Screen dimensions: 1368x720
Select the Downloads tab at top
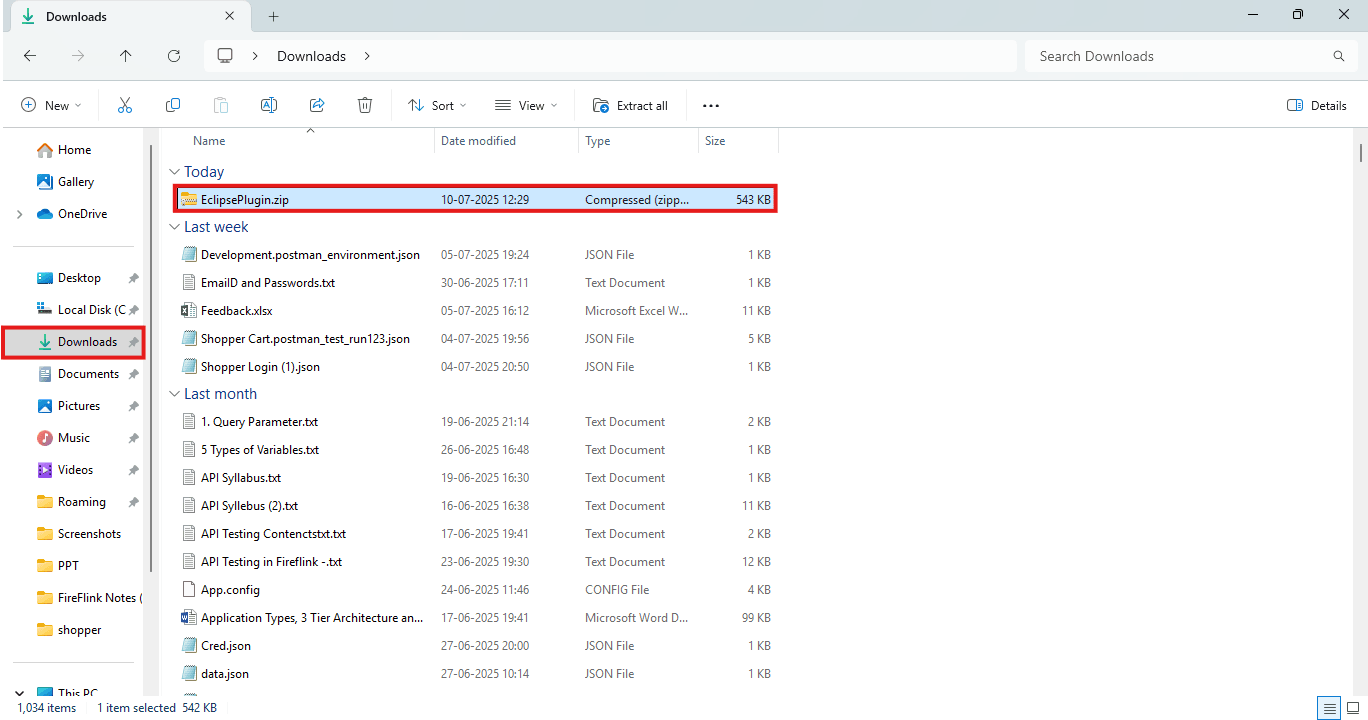[x=130, y=17]
